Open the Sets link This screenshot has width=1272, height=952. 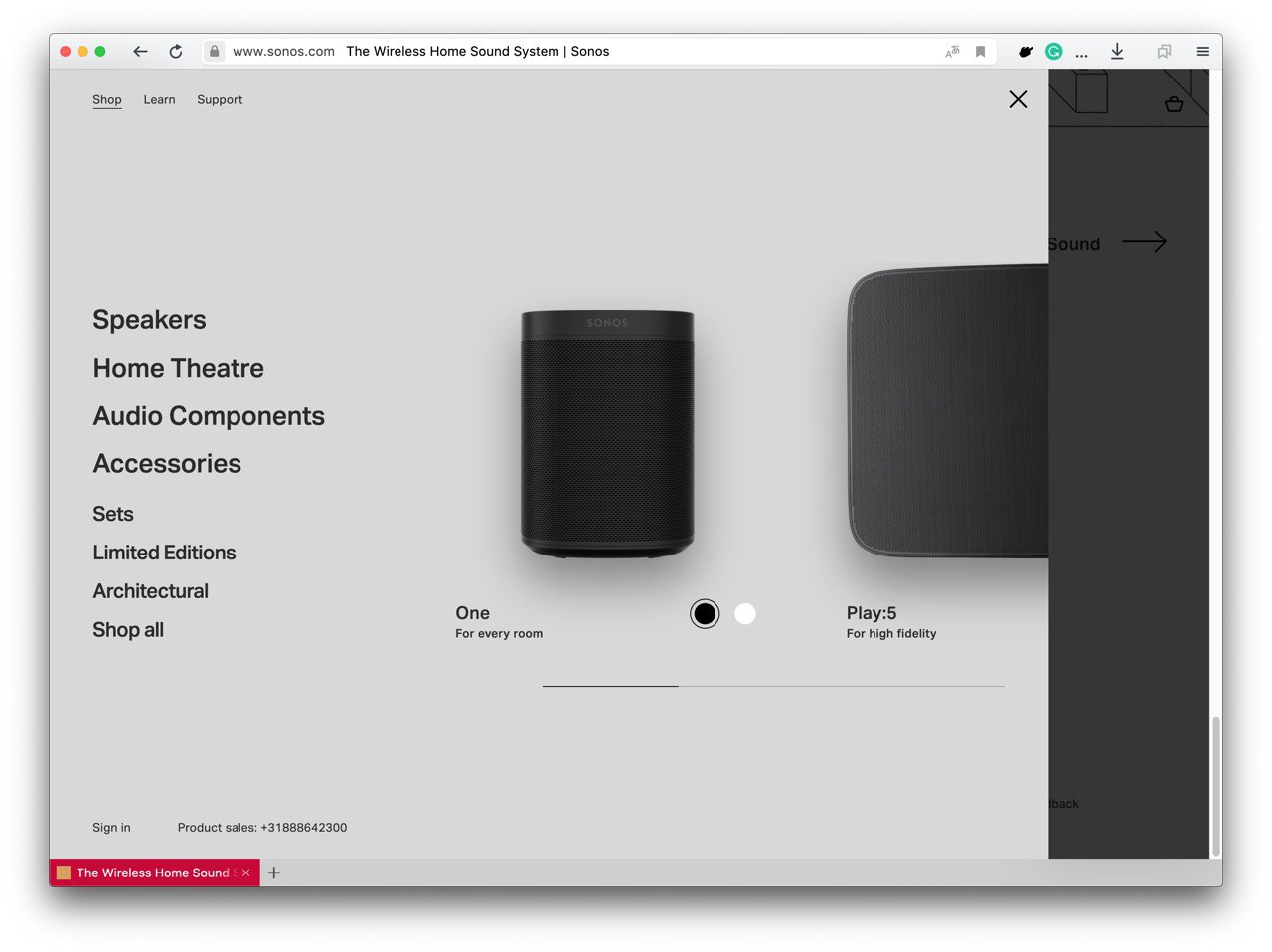point(113,514)
